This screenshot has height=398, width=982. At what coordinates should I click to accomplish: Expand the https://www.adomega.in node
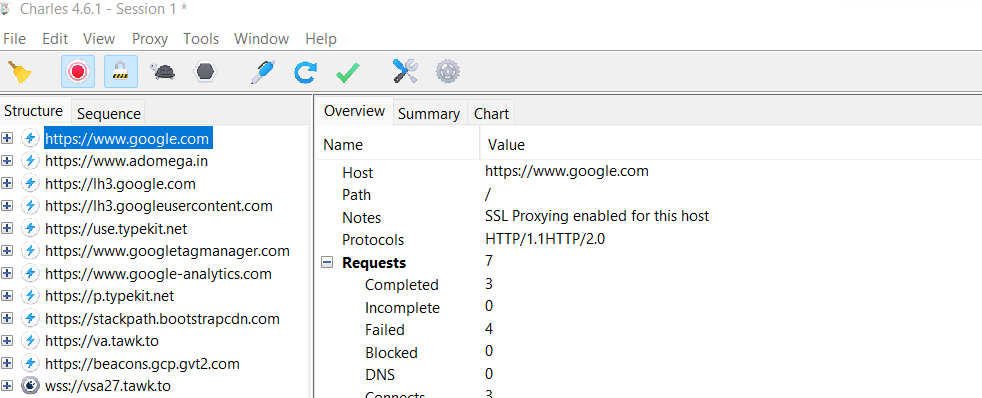click(7, 161)
